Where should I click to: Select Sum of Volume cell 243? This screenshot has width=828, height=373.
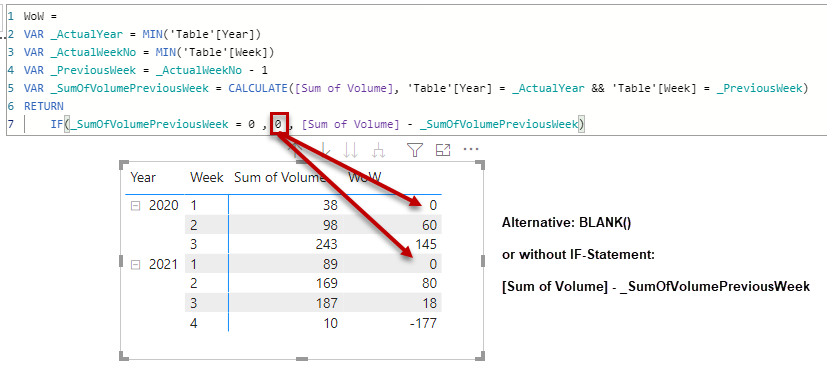tap(326, 245)
